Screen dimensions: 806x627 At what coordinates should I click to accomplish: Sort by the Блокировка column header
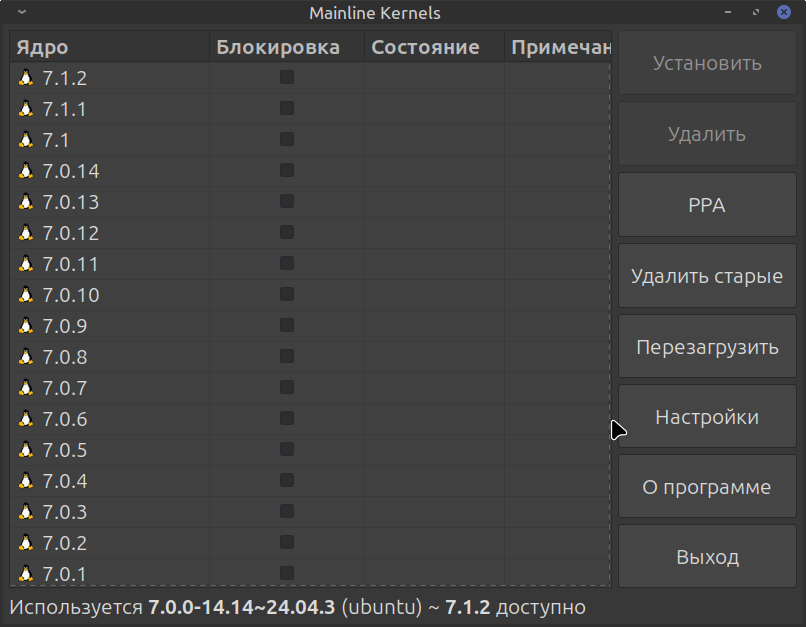click(287, 47)
